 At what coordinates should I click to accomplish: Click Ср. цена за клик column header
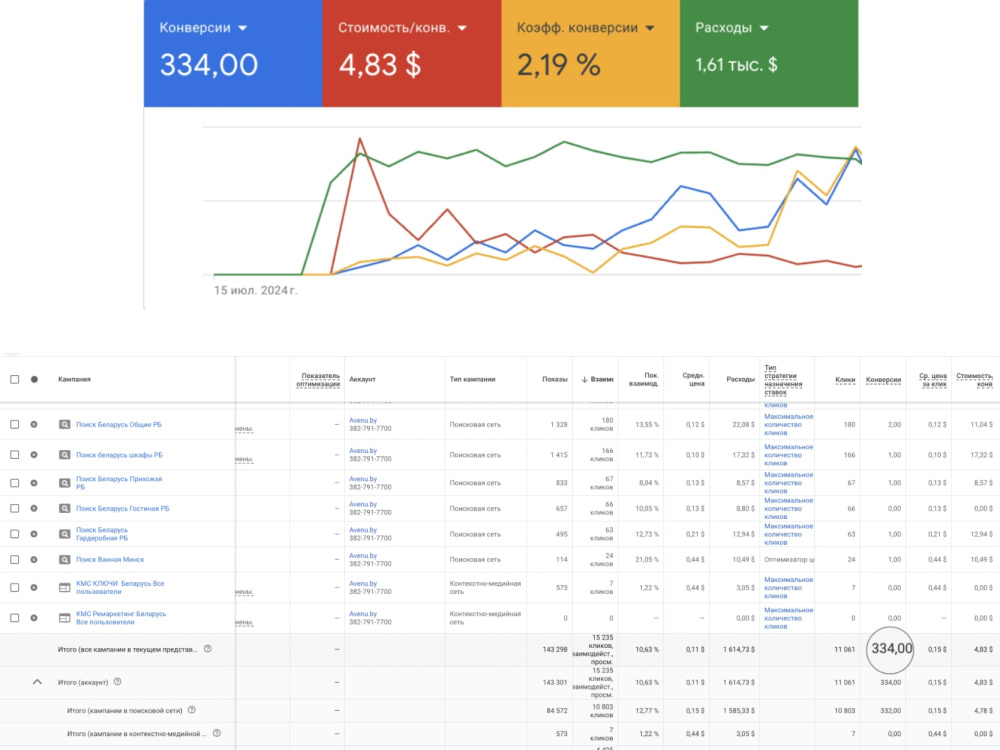pos(932,379)
